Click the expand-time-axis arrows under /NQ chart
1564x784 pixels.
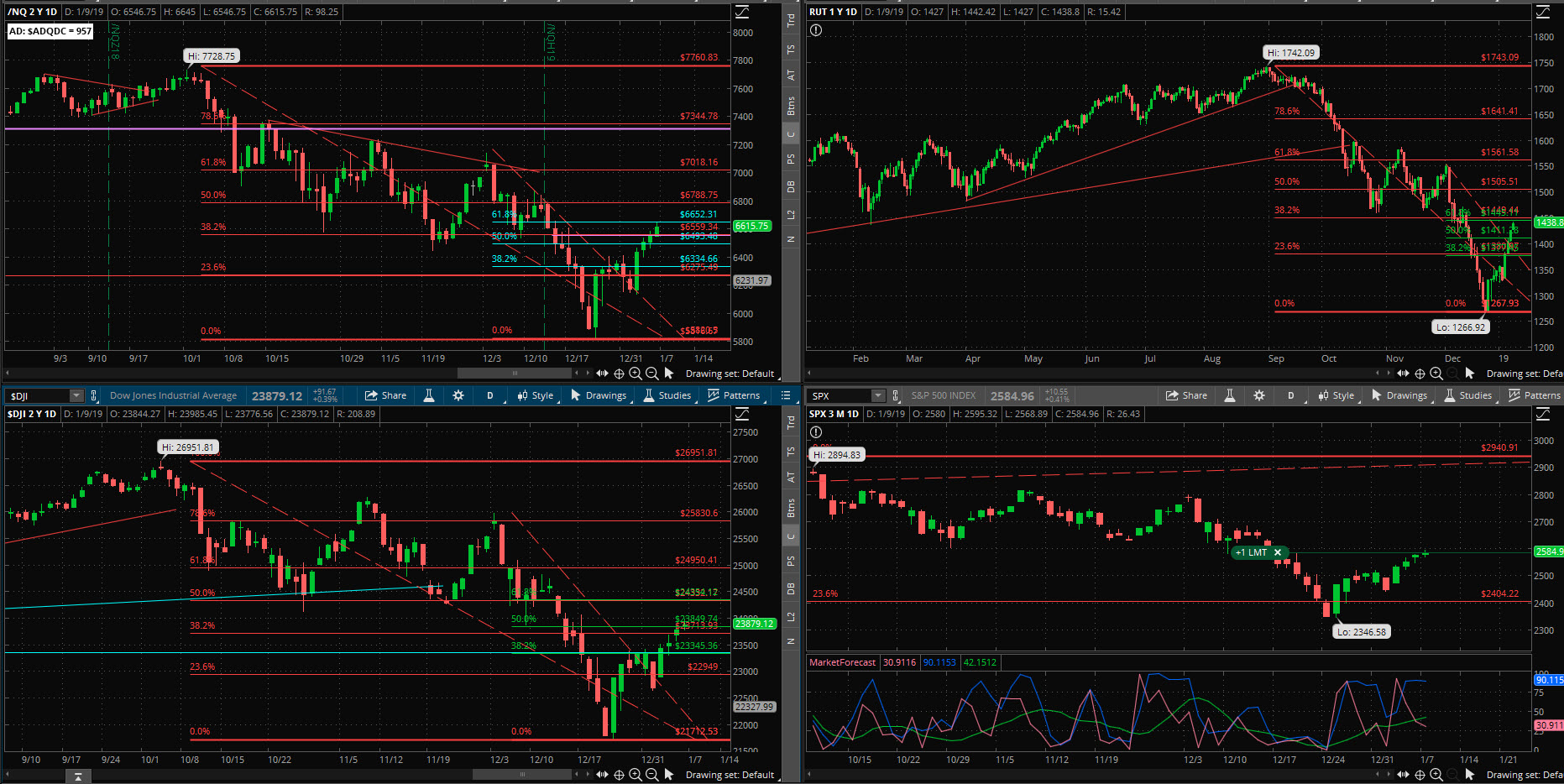pos(602,374)
